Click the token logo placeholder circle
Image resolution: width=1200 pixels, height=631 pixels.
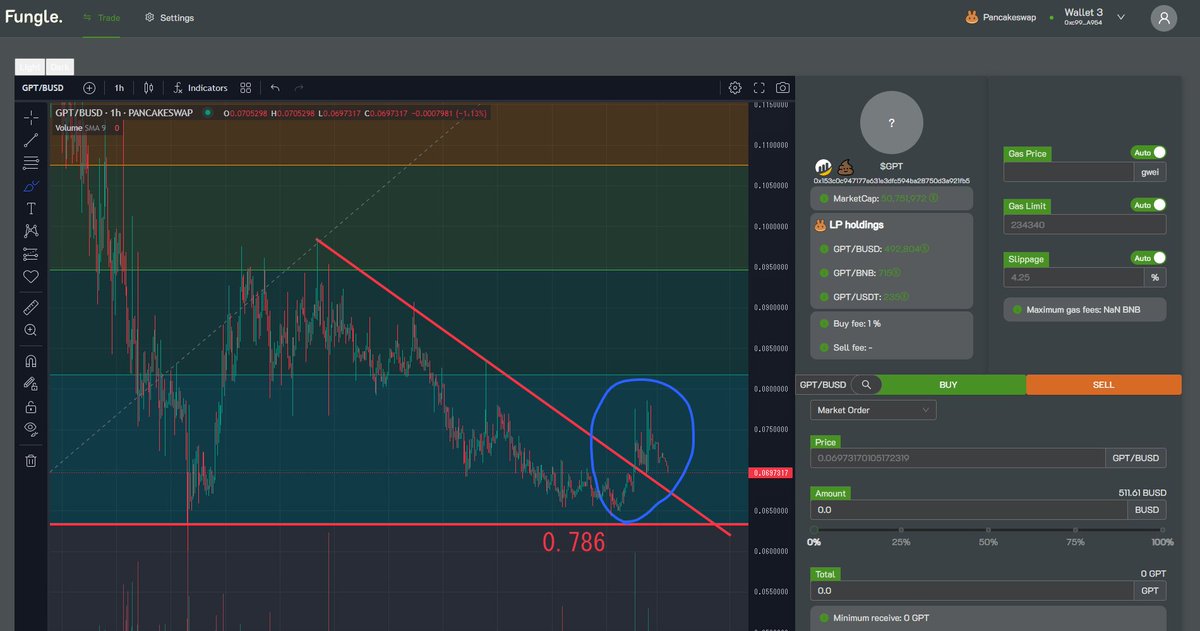click(x=892, y=122)
